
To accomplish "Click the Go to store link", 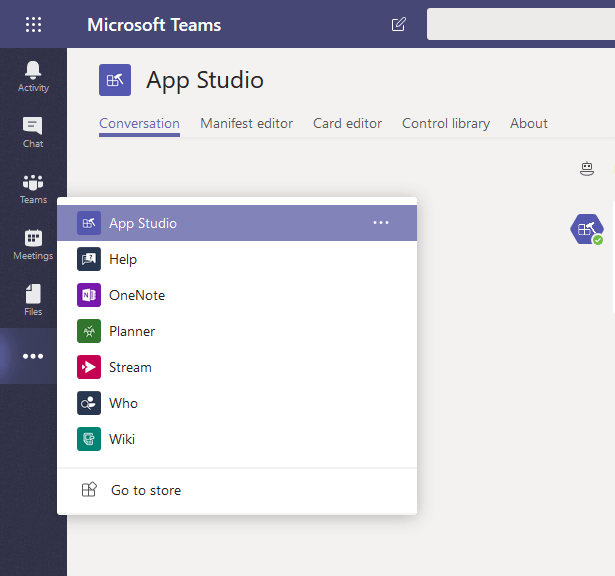I will 146,490.
